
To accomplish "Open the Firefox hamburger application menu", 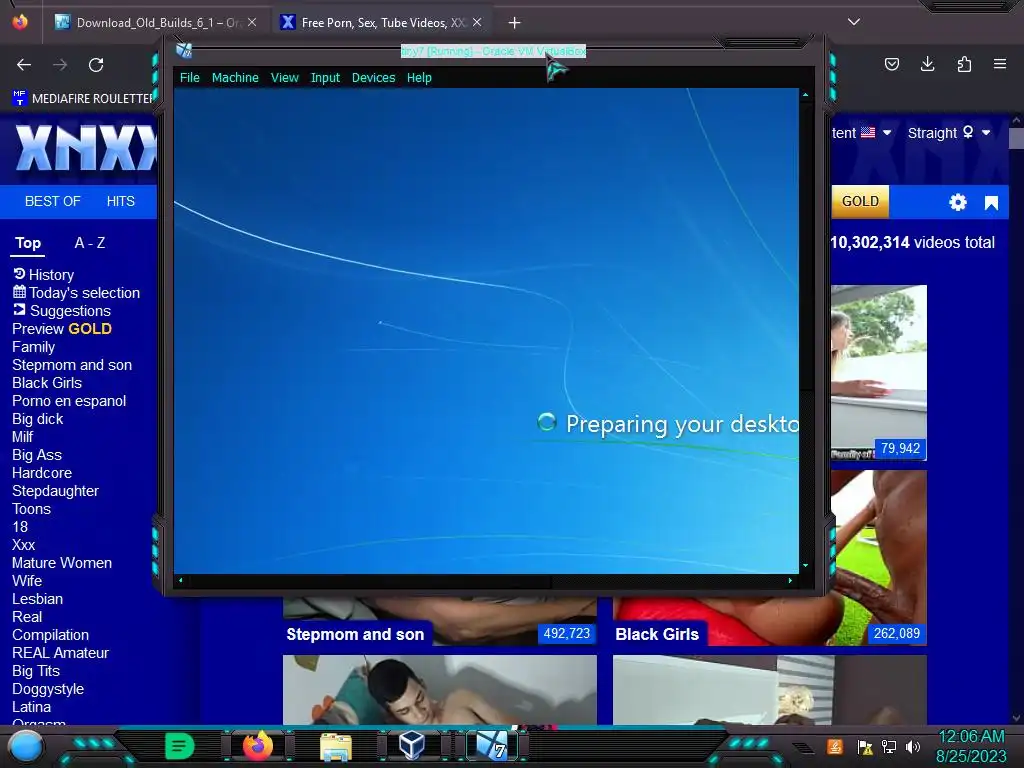I will pos(1000,64).
